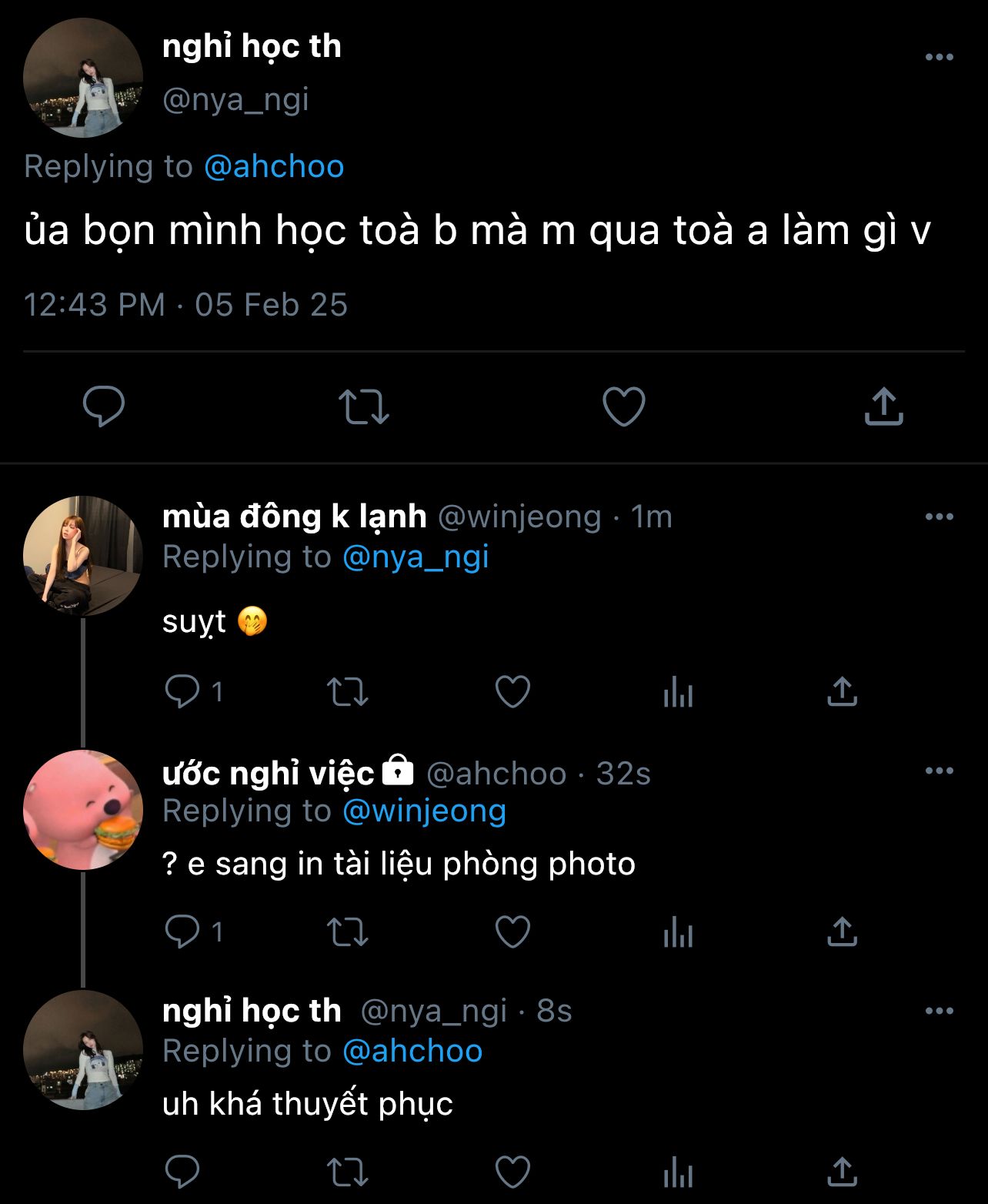Open the pink character avatar of ahchoo

pos(83,810)
